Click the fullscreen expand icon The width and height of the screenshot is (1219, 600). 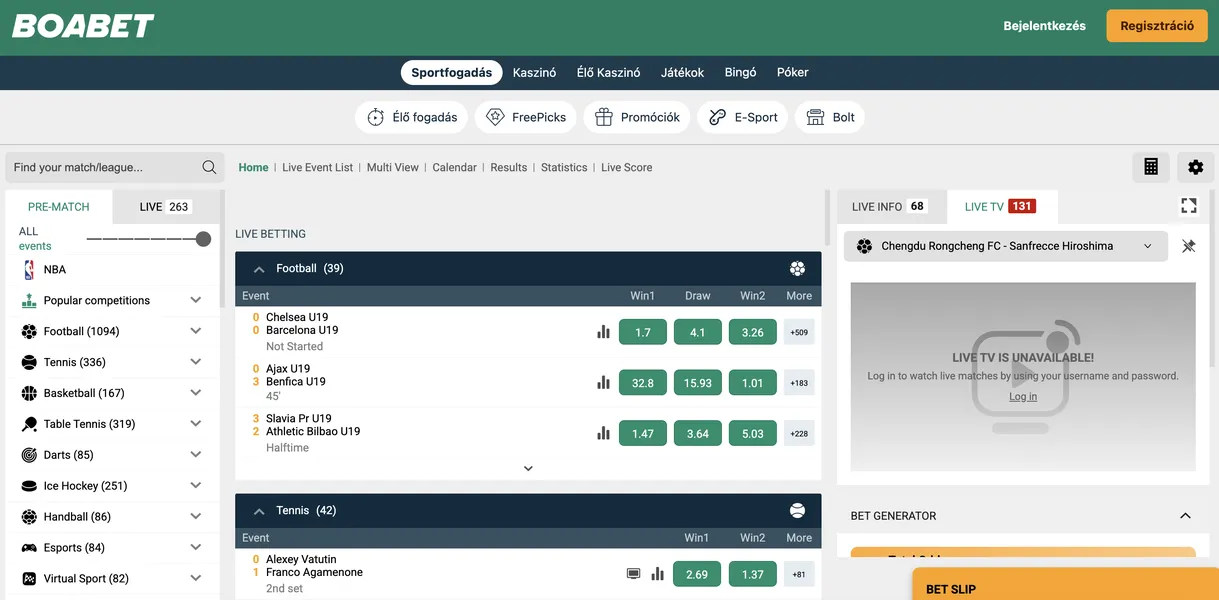1188,205
